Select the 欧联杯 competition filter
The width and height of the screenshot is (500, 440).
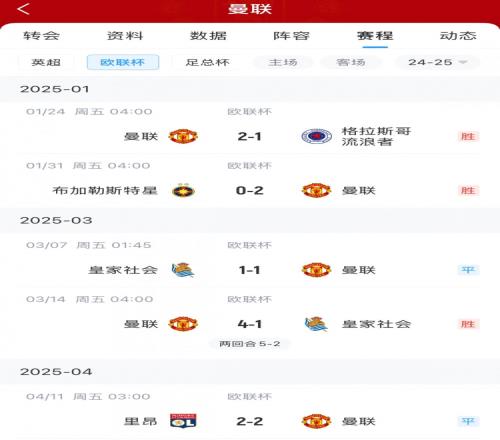click(123, 62)
